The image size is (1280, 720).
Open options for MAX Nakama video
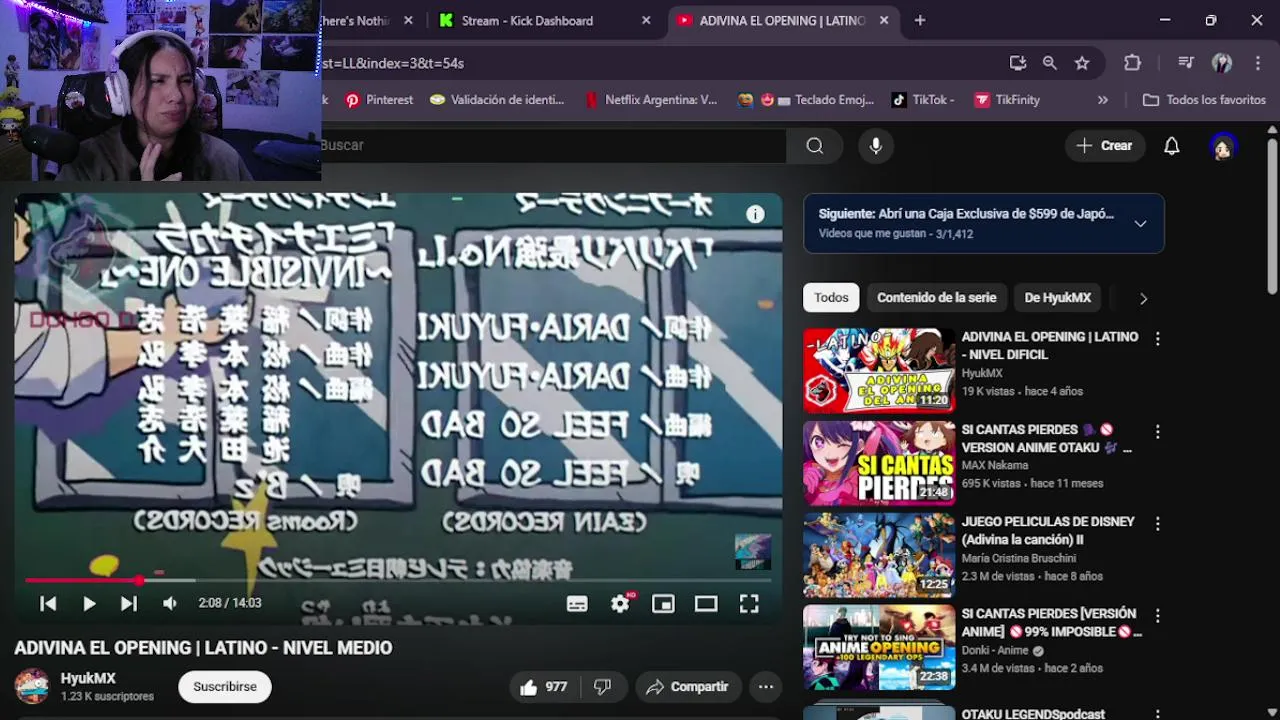coord(1158,432)
